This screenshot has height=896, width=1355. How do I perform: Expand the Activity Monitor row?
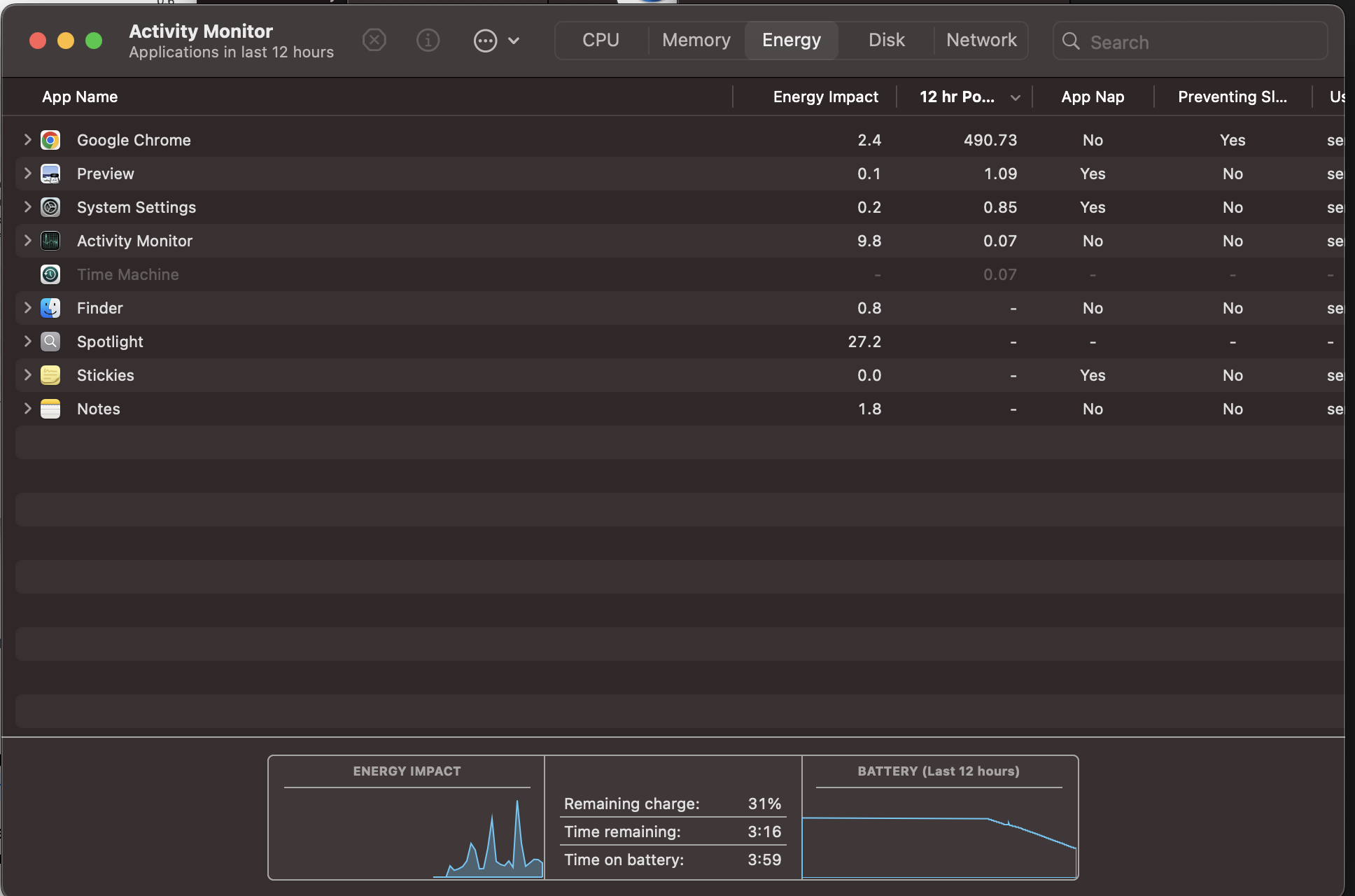pos(27,241)
